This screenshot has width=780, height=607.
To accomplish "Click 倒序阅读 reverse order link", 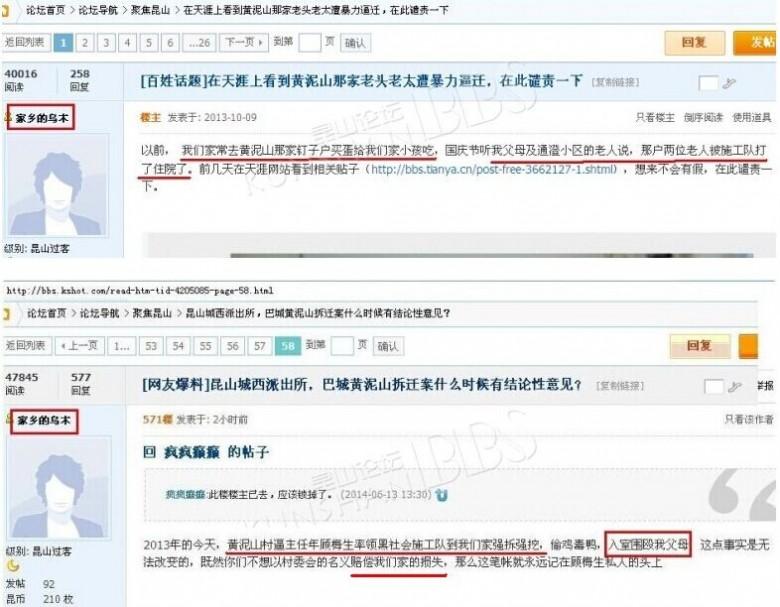I will coord(703,117).
